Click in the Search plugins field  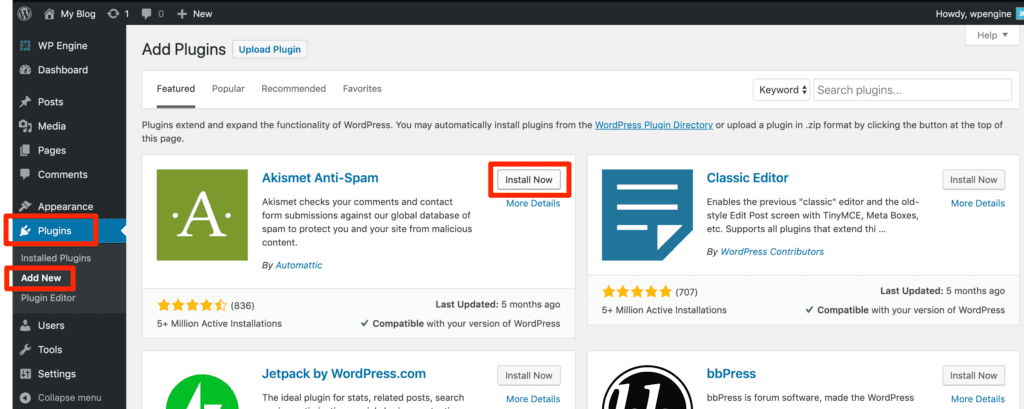pos(912,90)
